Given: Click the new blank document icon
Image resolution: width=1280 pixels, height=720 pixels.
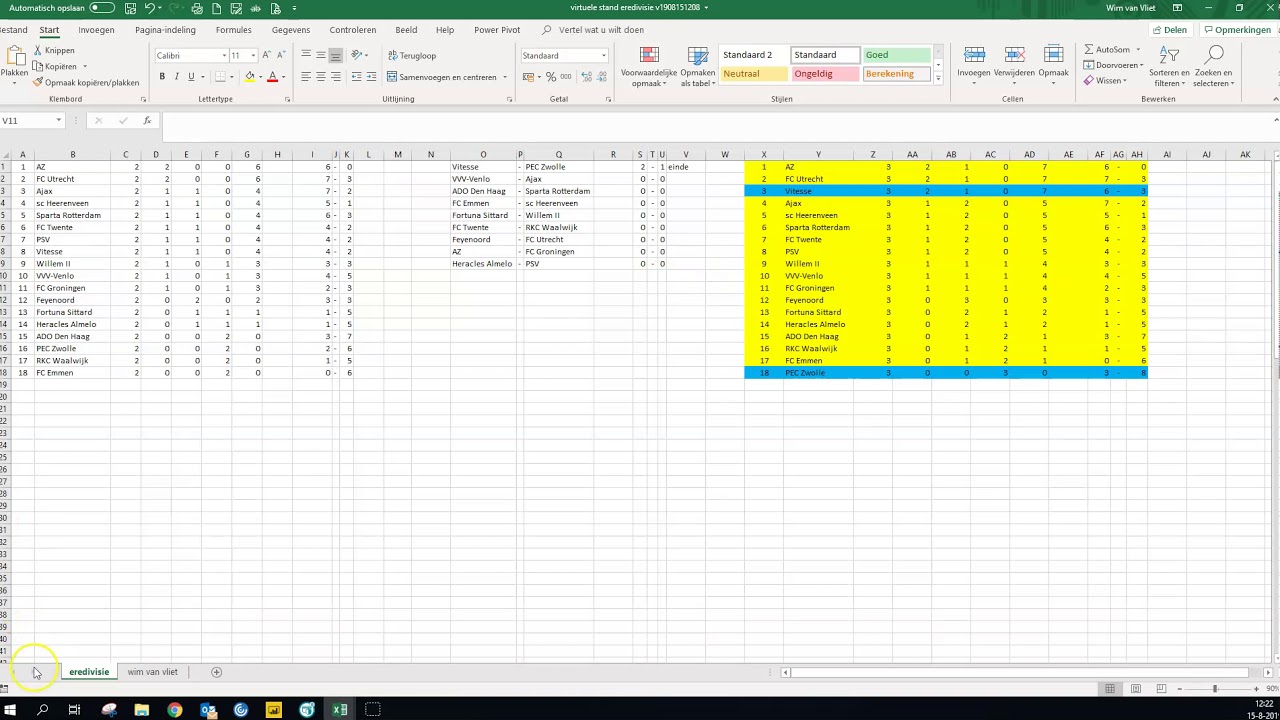Looking at the screenshot, I should point(217,8).
